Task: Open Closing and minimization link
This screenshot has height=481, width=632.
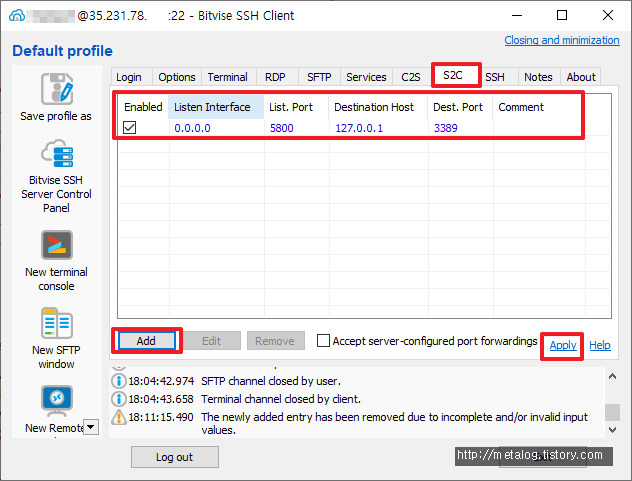Action: [x=562, y=40]
